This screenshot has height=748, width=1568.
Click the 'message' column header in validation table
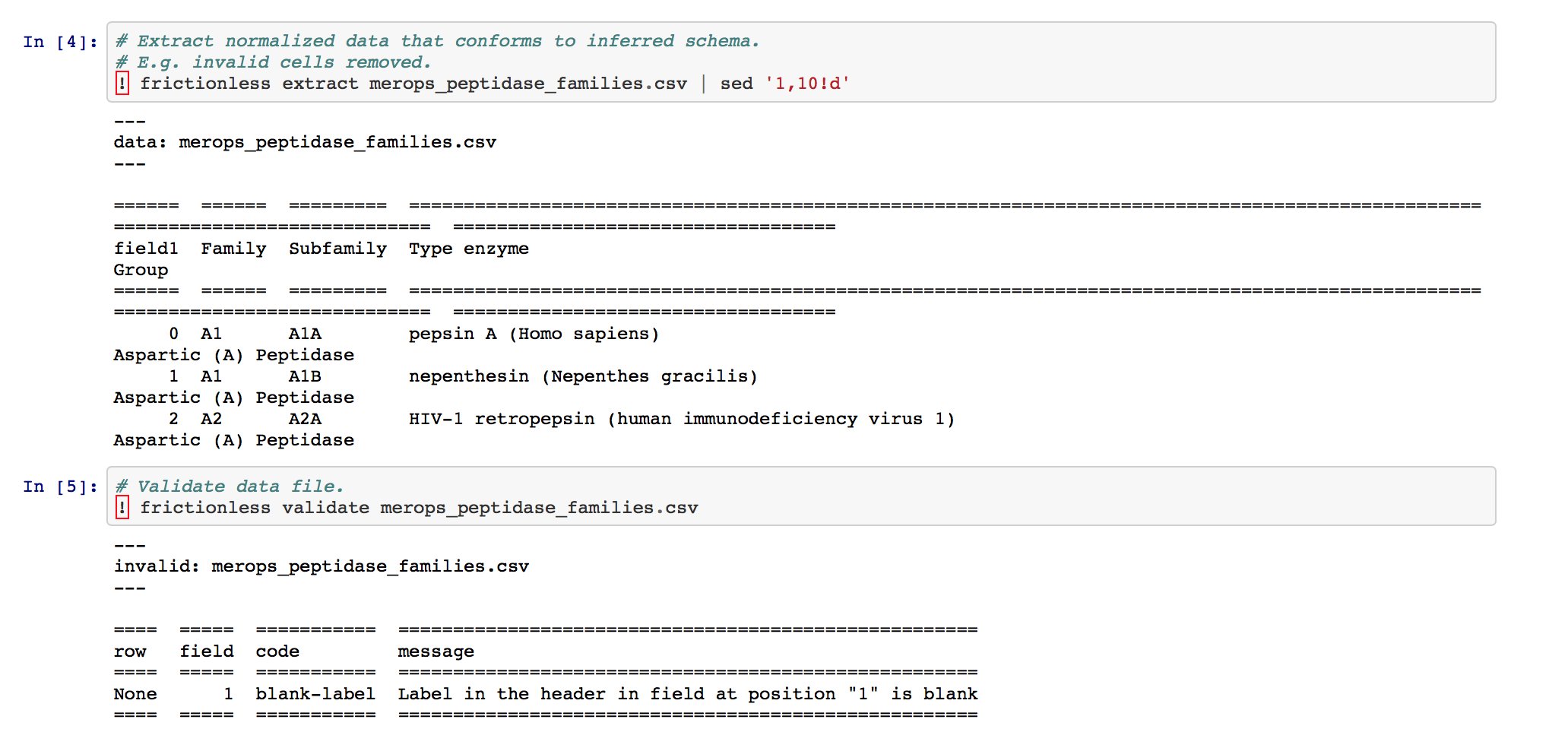click(x=436, y=651)
